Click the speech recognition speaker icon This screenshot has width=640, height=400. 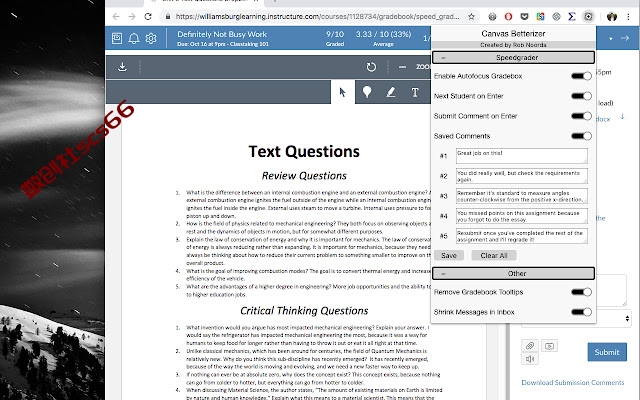[530, 359]
